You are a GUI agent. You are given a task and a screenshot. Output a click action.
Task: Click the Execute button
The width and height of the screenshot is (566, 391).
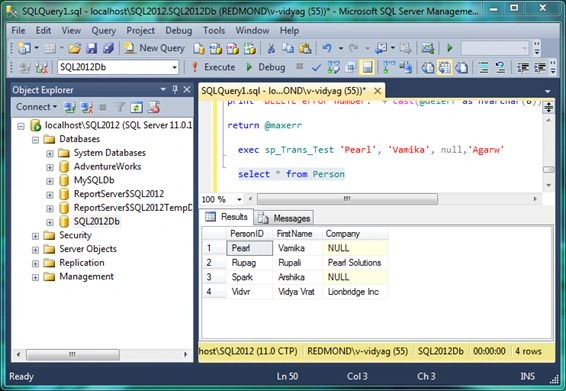click(x=213, y=68)
